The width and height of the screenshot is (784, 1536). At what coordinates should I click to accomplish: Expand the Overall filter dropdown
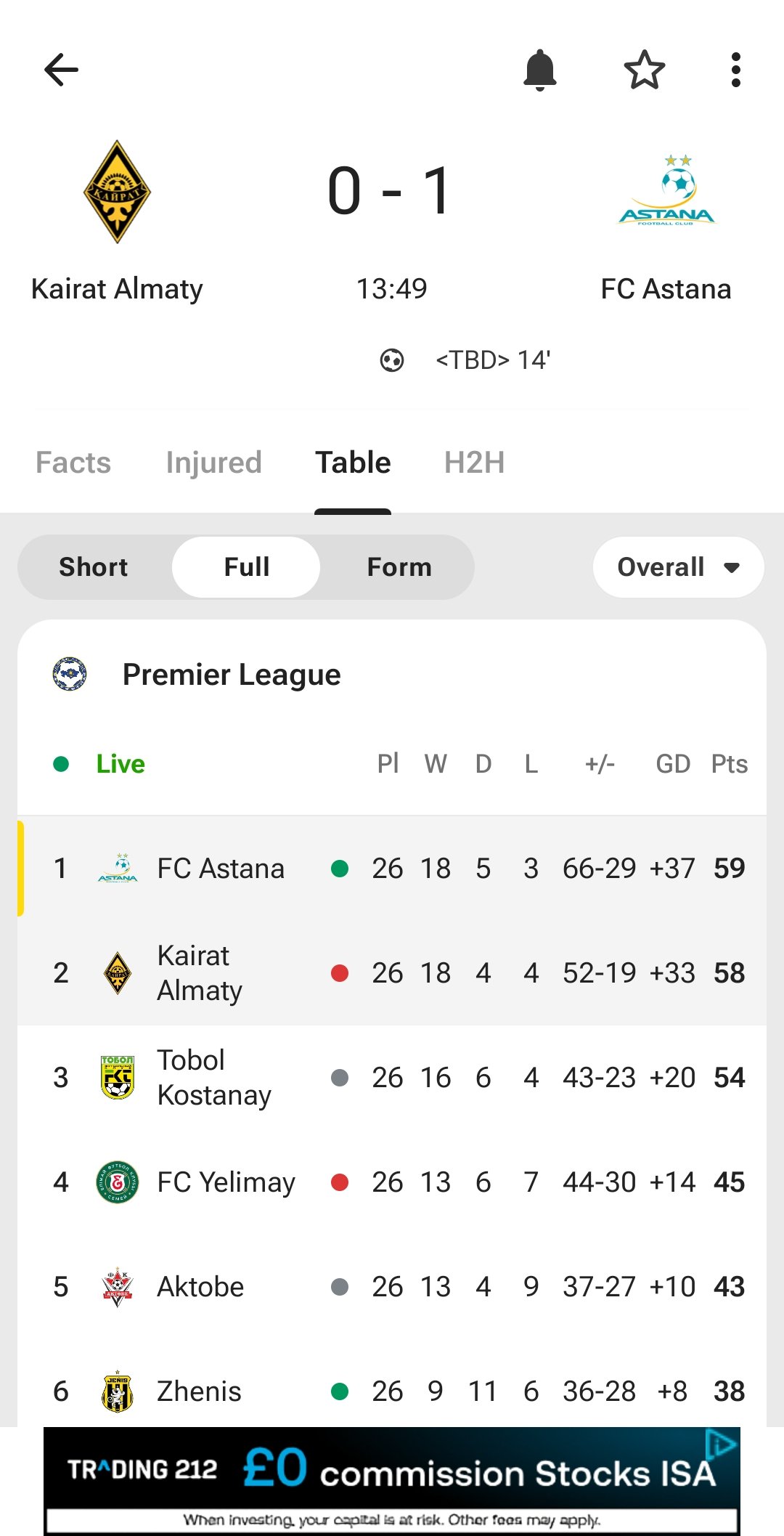[678, 567]
